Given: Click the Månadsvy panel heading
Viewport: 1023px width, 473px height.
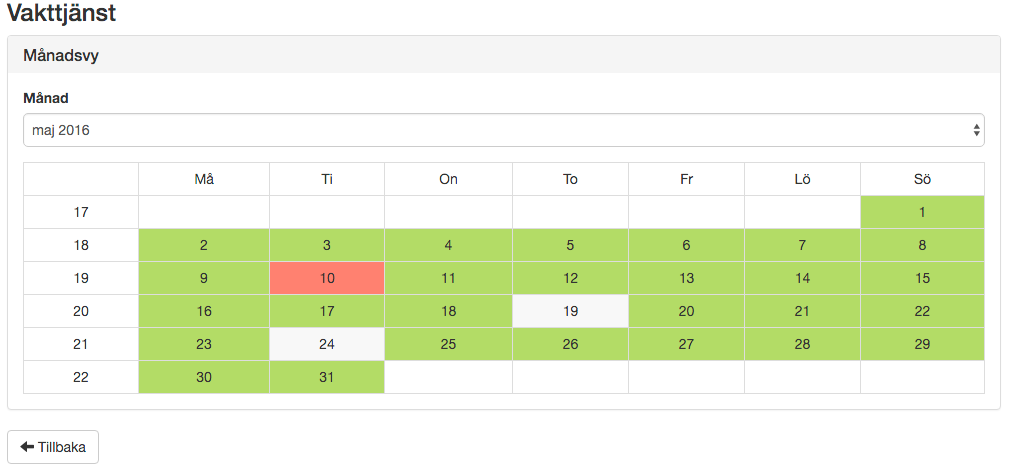Looking at the screenshot, I should click(x=61, y=56).
